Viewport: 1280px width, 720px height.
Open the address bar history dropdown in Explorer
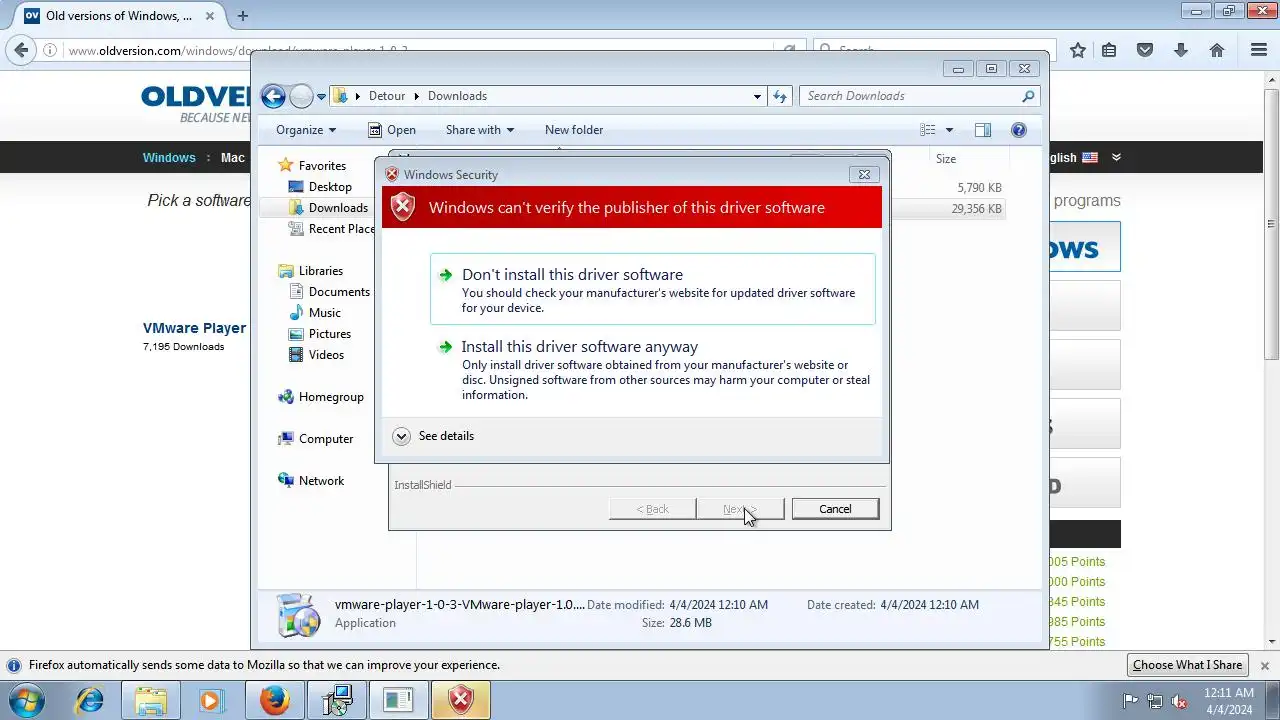click(x=757, y=96)
